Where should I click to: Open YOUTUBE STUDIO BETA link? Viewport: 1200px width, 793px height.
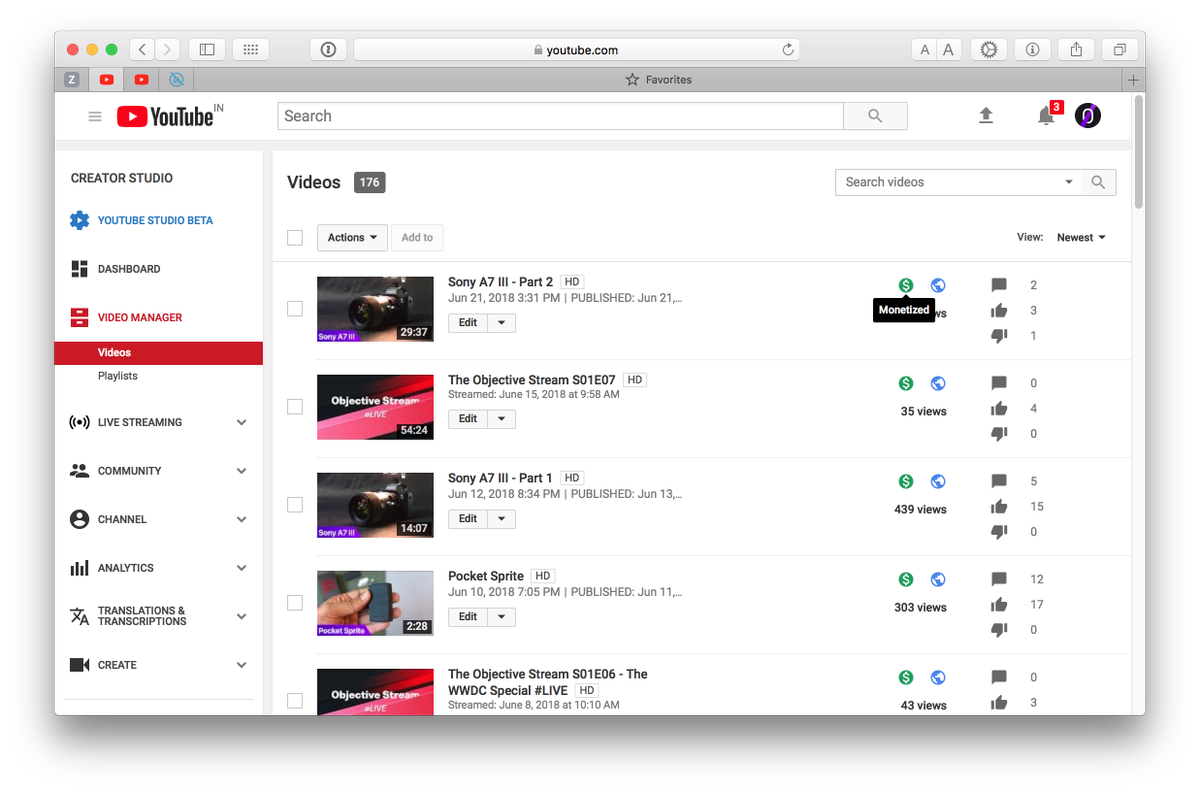(155, 220)
